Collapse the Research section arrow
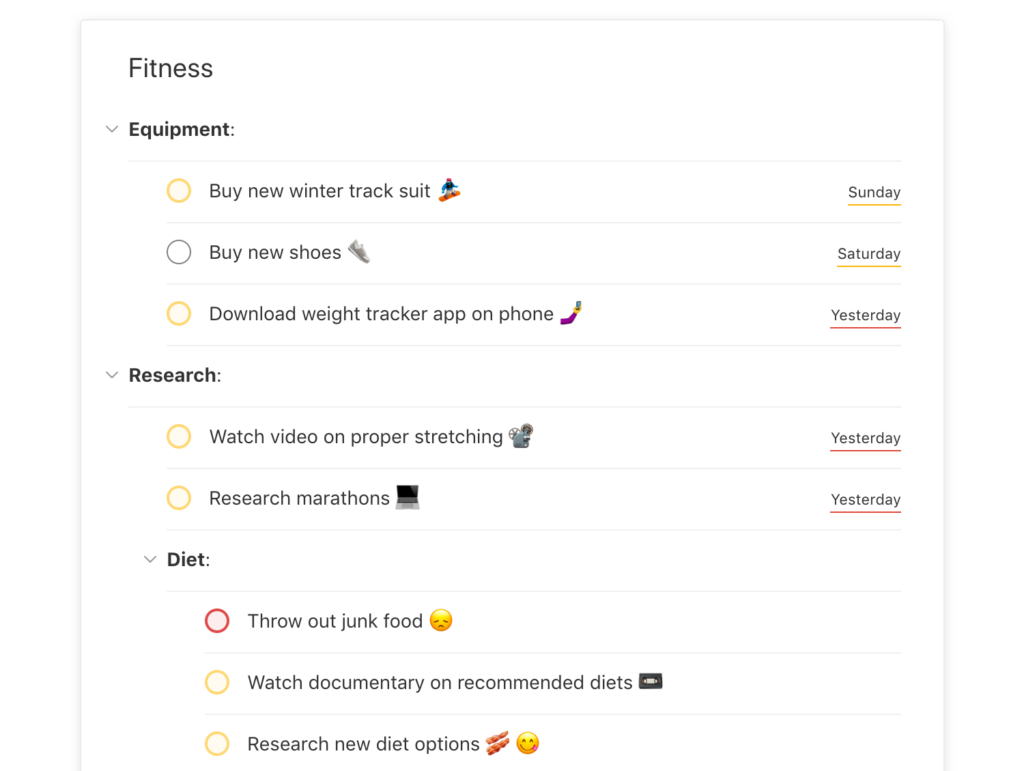 (112, 375)
